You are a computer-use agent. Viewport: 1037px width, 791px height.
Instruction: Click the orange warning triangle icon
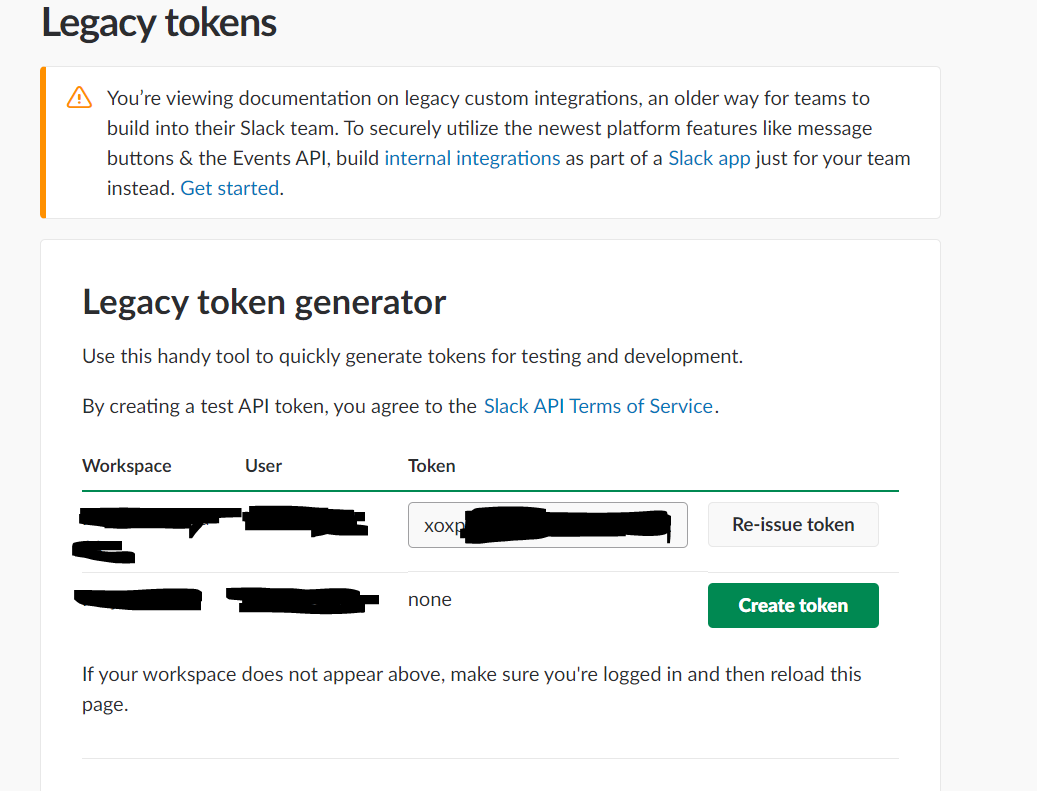(79, 98)
